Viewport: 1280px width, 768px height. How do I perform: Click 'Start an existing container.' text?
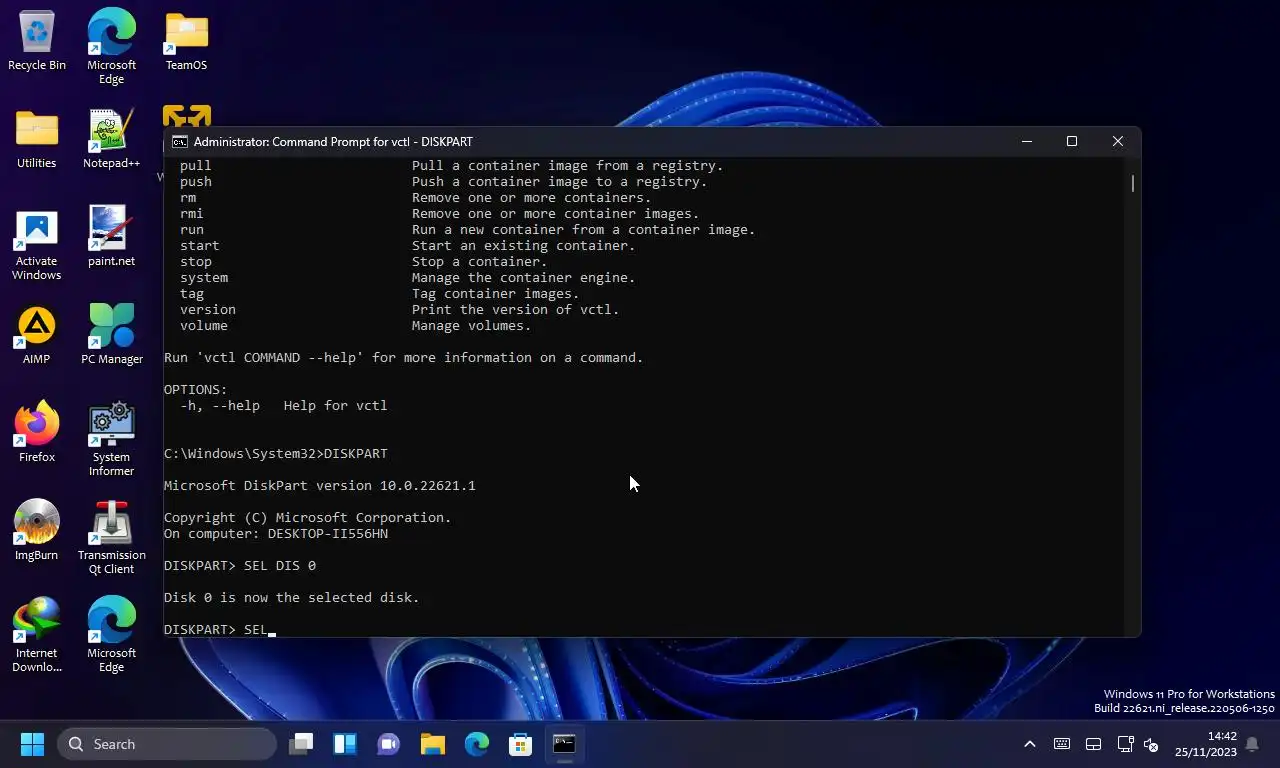pos(523,246)
